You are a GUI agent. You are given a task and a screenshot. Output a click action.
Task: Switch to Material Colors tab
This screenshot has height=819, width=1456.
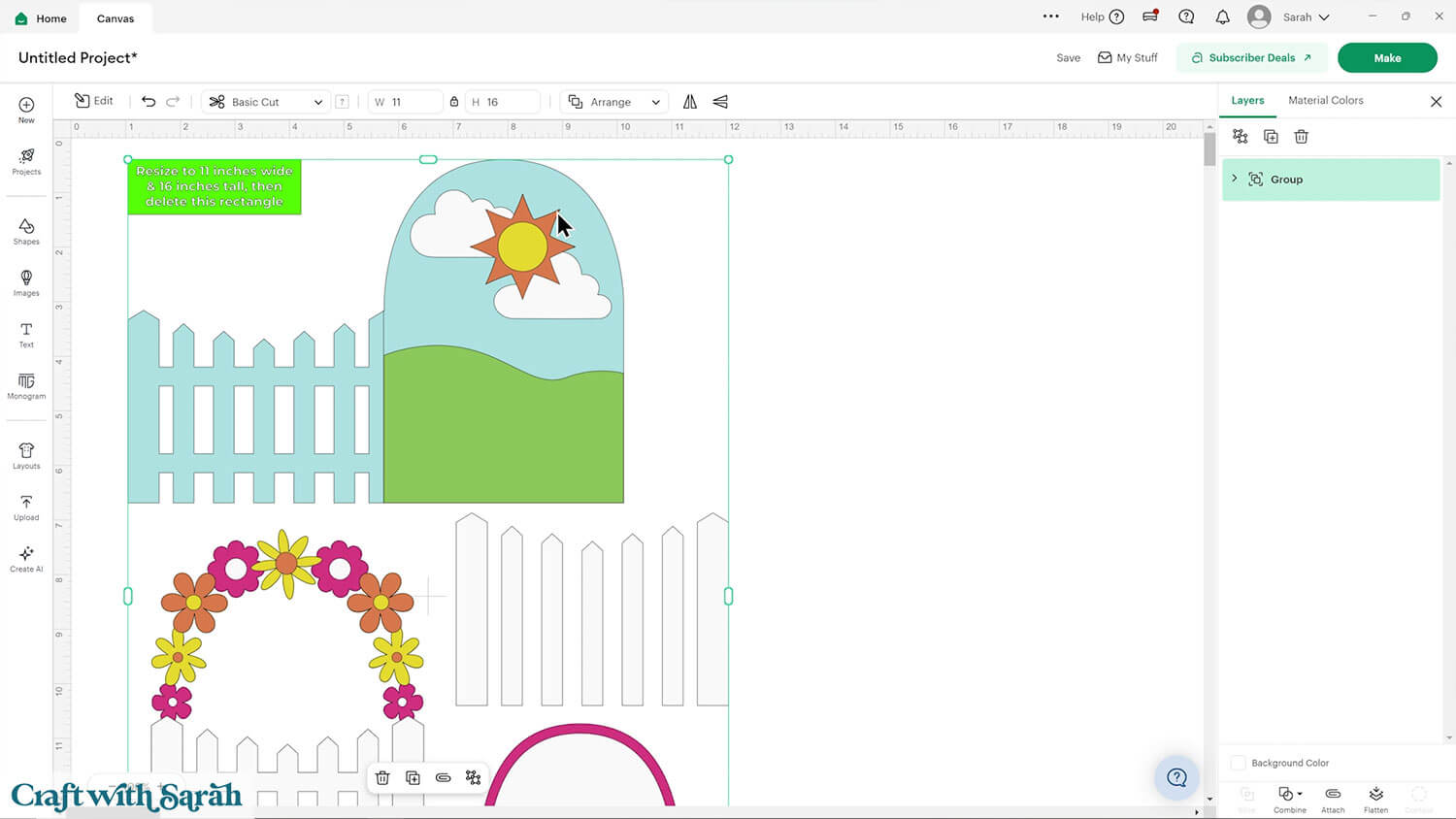1325,101
